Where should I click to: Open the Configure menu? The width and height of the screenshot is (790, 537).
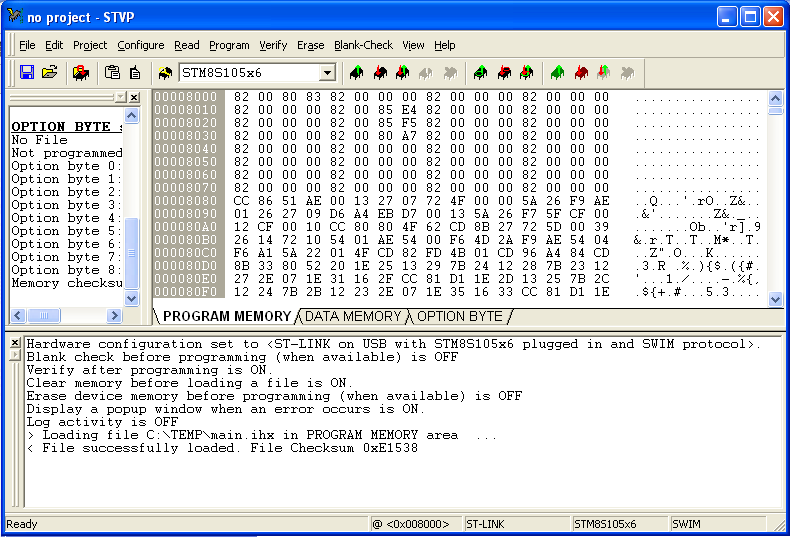click(141, 45)
